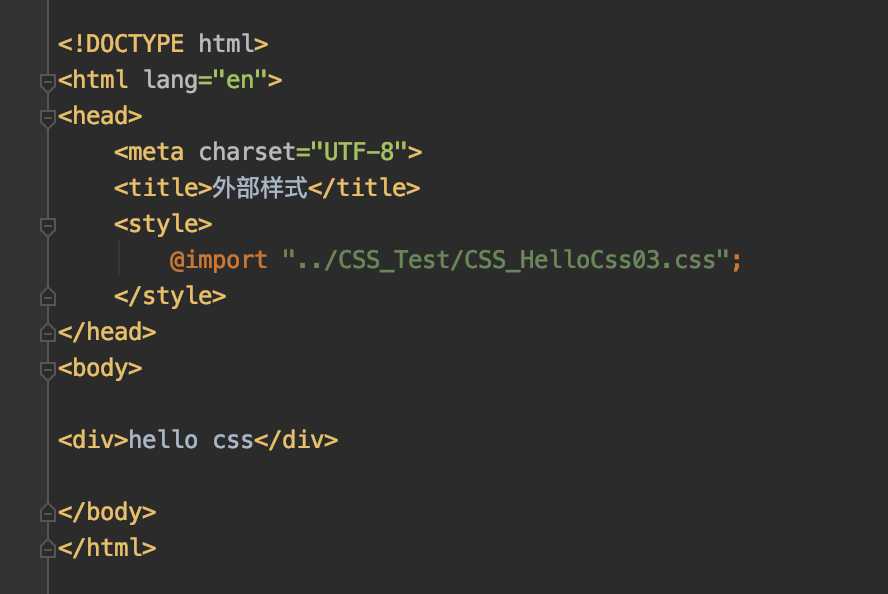The image size is (888, 594).
Task: Click the @import keyword
Action: click(219, 260)
